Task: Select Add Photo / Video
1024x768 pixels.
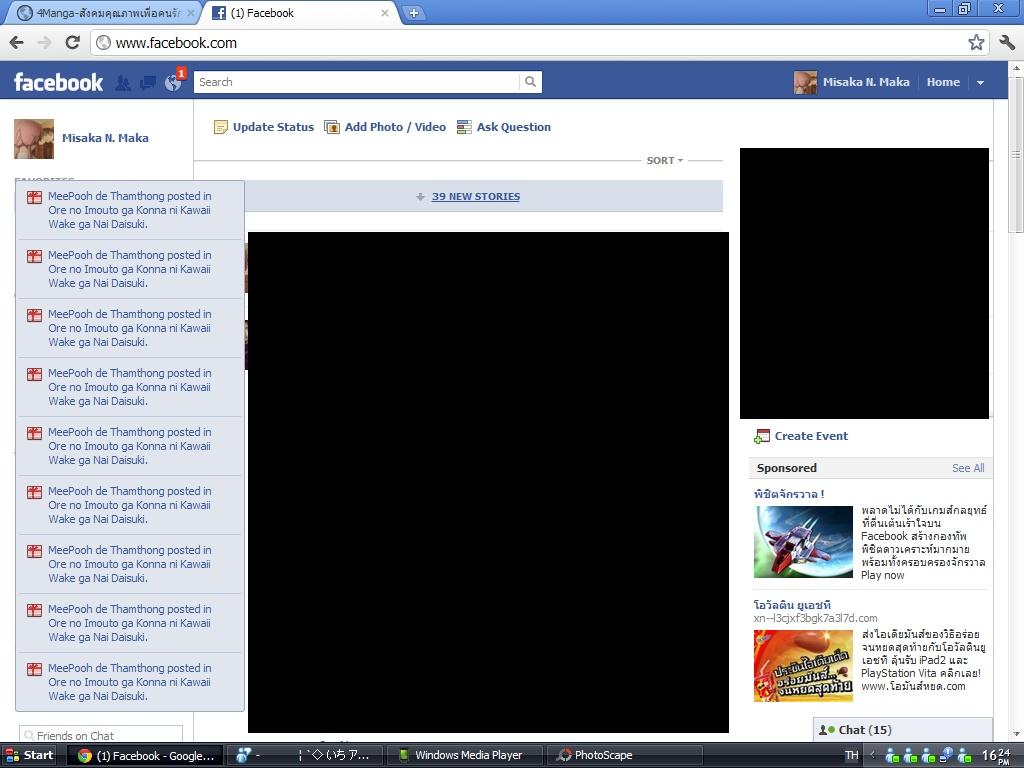Action: pos(395,127)
